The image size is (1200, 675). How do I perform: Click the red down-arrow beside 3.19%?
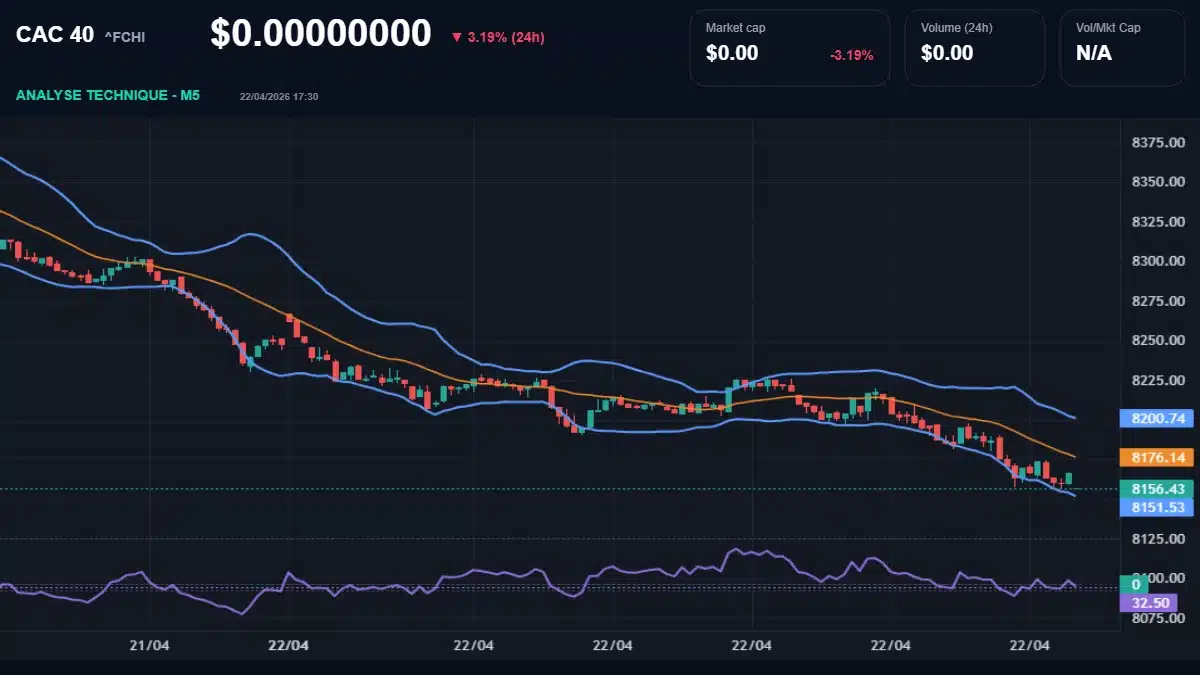pyautogui.click(x=457, y=38)
